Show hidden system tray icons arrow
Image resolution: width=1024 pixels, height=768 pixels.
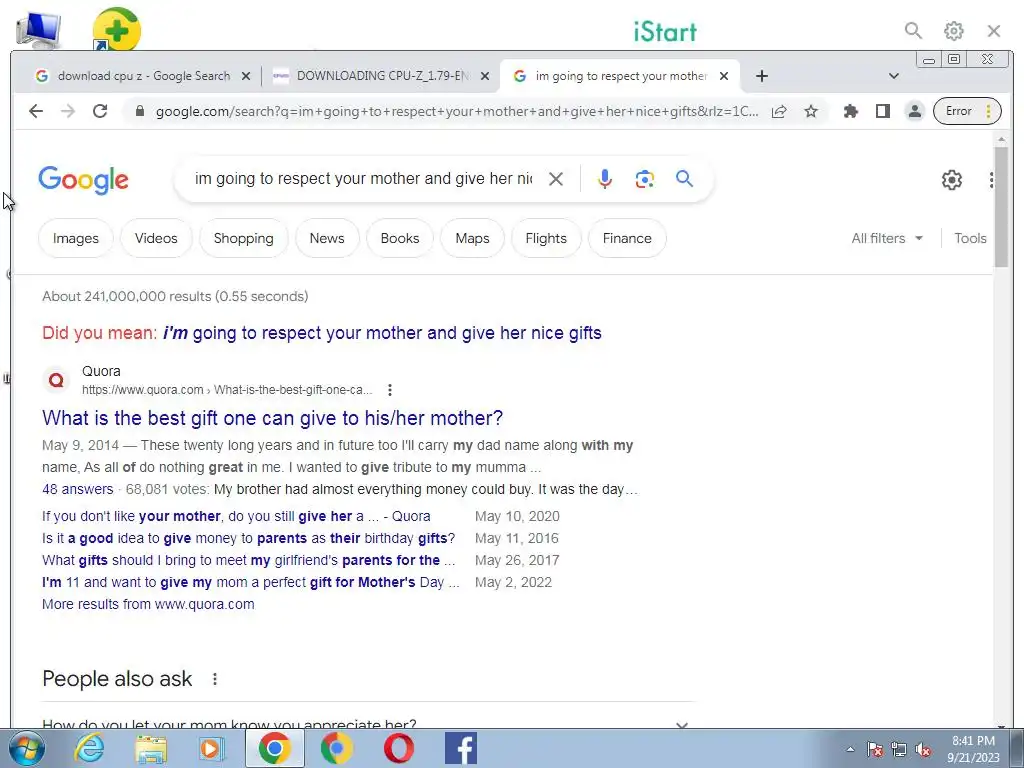pos(850,750)
